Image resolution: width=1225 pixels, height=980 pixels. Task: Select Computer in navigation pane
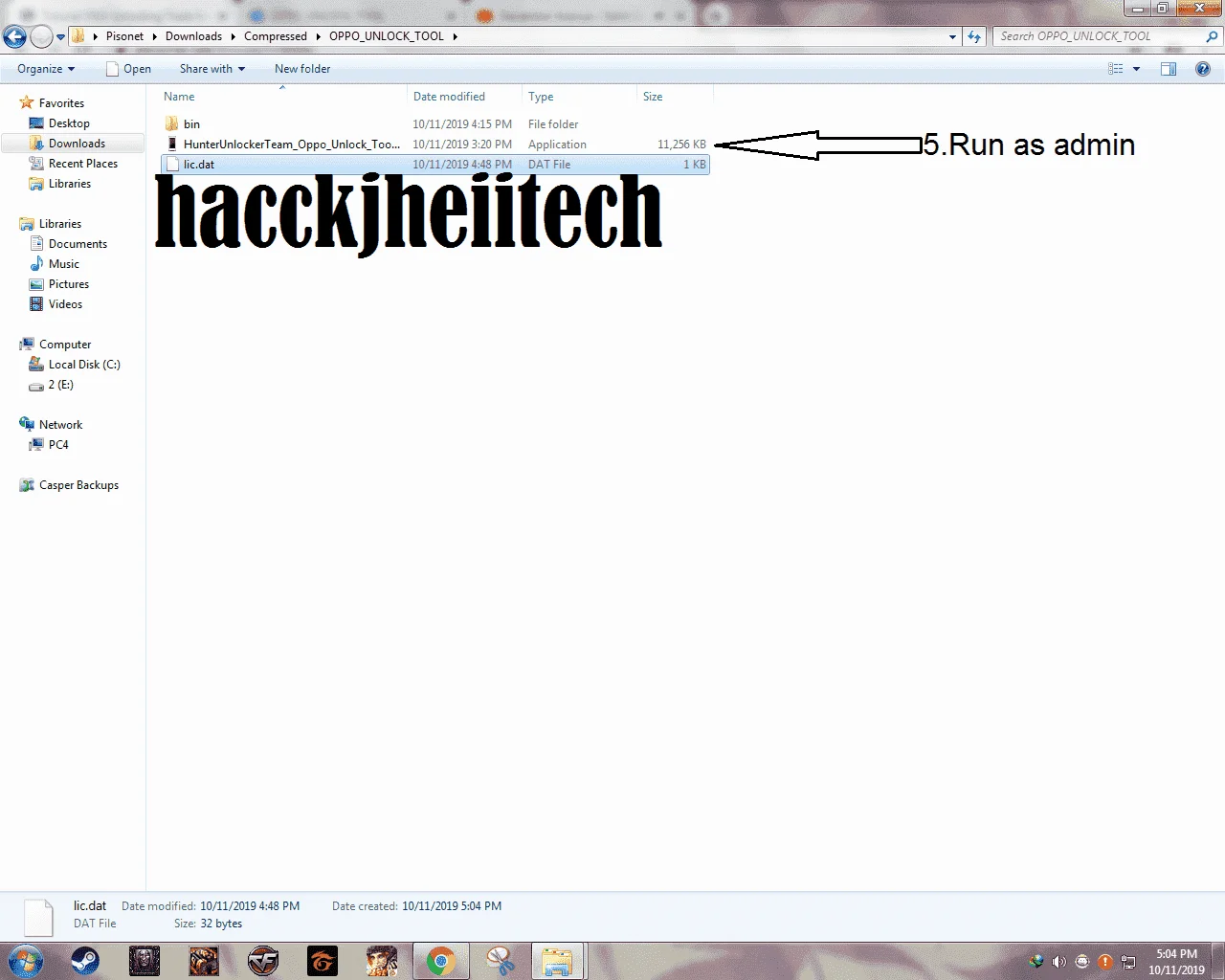click(65, 345)
